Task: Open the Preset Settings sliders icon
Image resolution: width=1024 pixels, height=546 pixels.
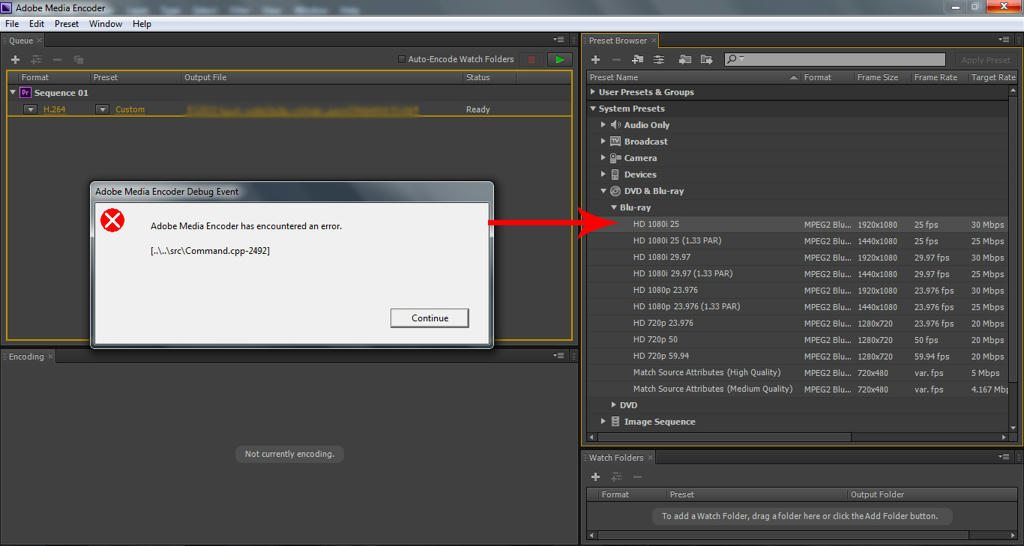Action: 659,59
